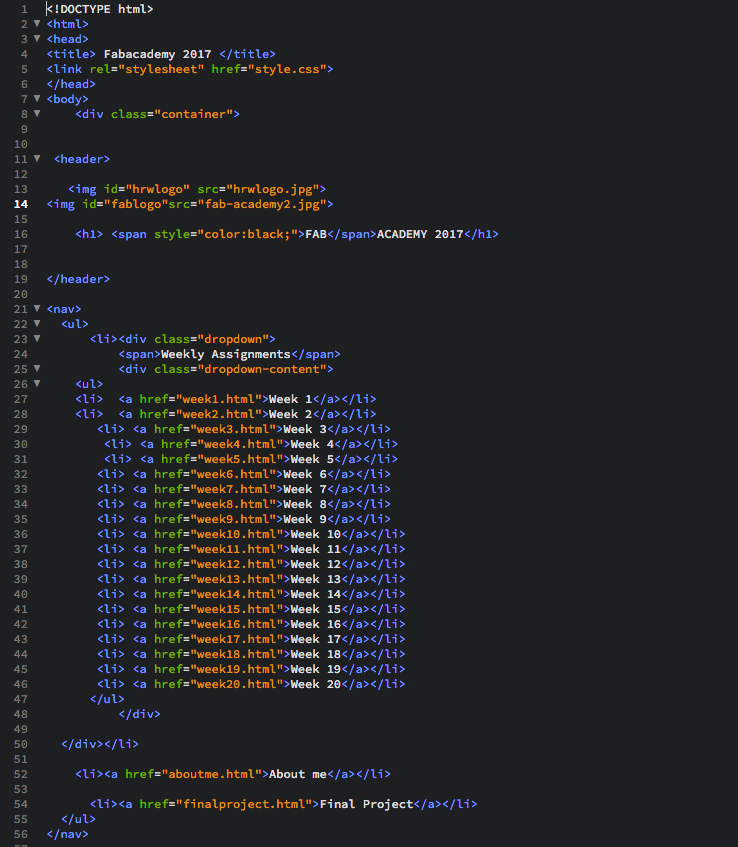Click the About me link text
This screenshot has height=847, width=738.
[x=298, y=774]
